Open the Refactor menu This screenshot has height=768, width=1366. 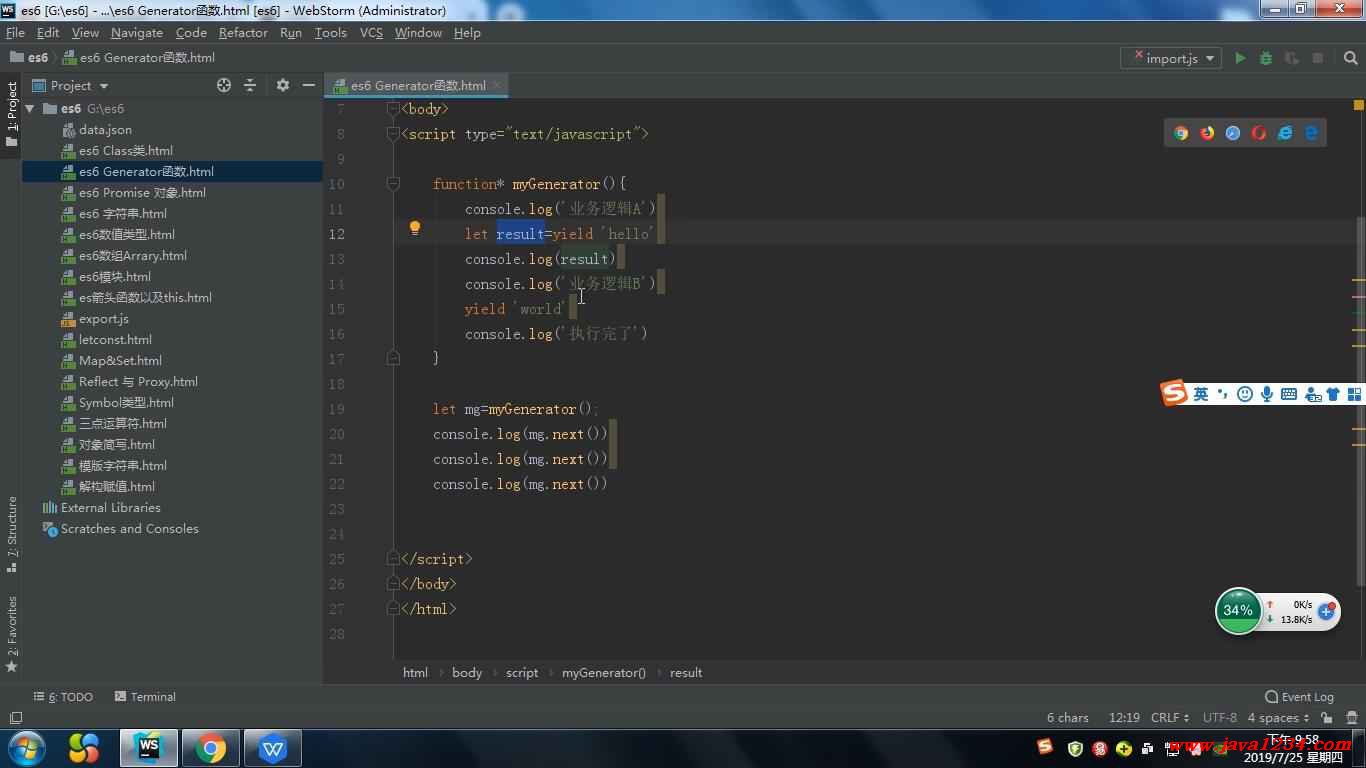243,32
